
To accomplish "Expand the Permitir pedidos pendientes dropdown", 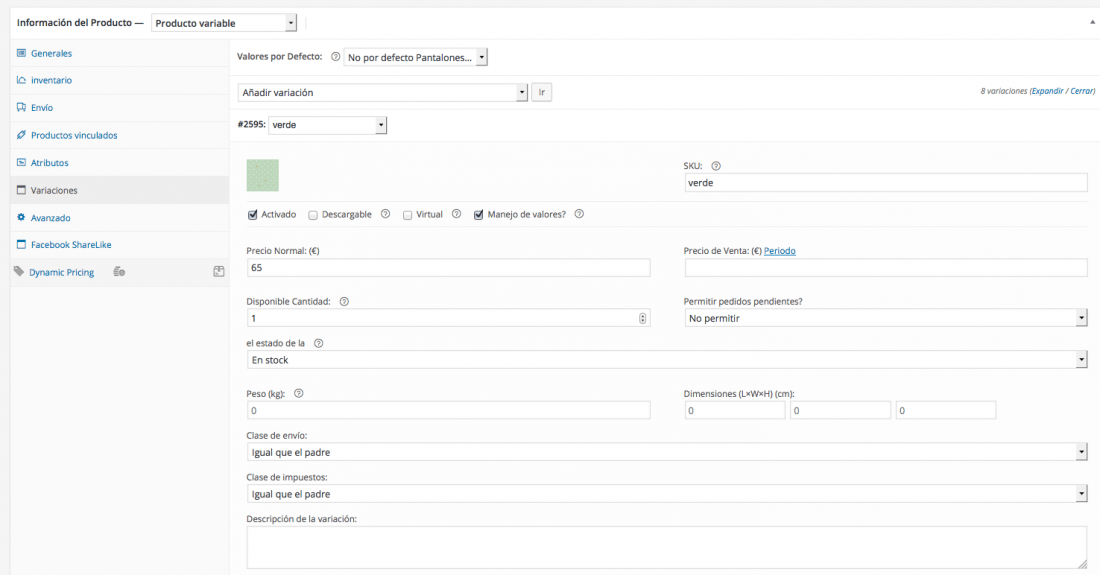I will pos(885,318).
